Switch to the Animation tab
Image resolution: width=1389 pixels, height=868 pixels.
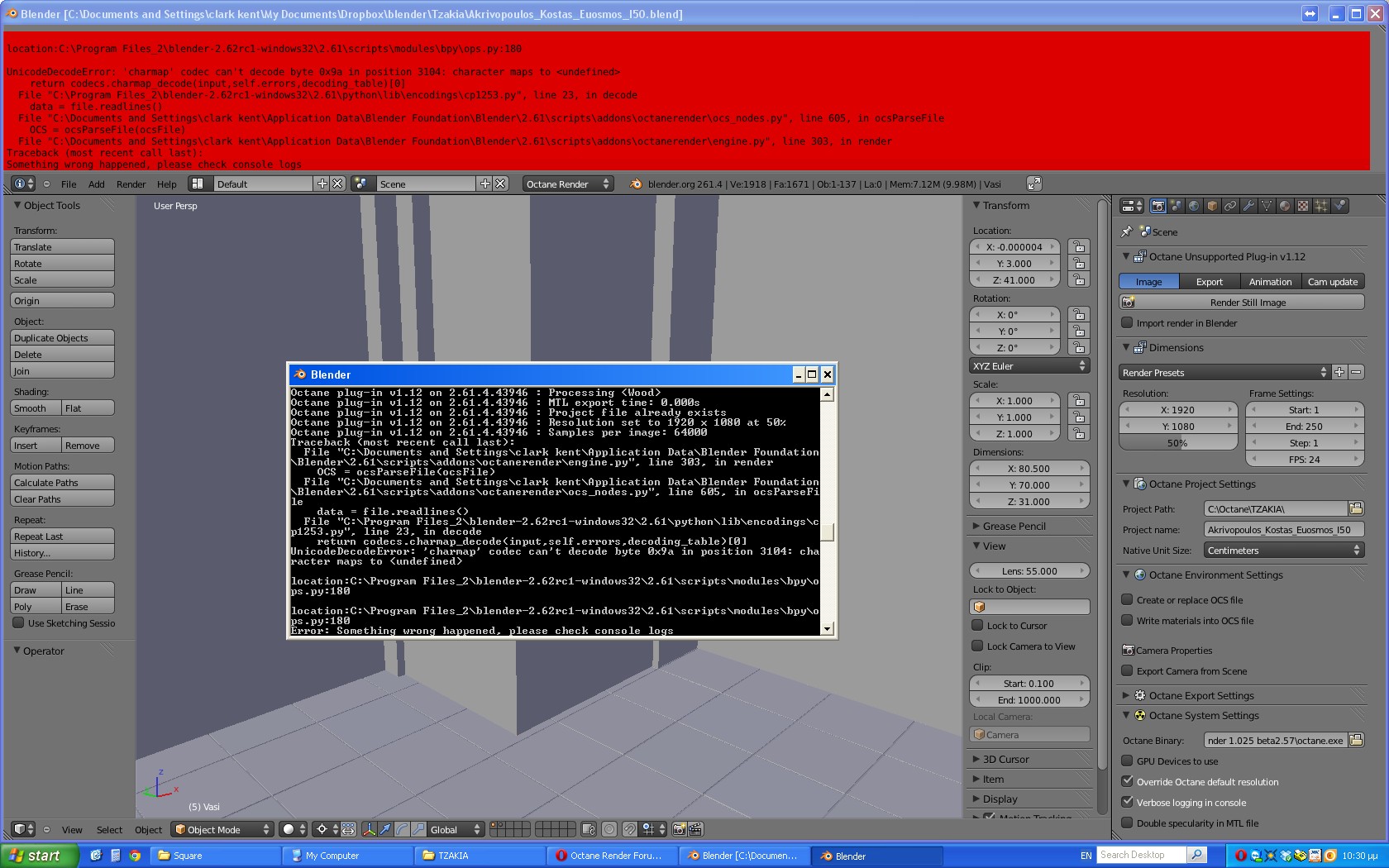(1271, 282)
